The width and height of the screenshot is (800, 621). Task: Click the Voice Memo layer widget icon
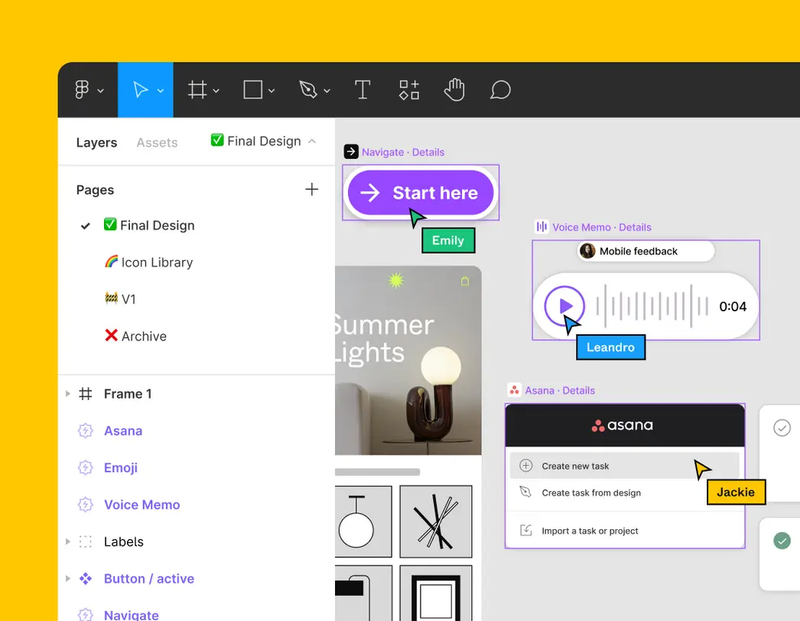pyautogui.click(x=85, y=505)
